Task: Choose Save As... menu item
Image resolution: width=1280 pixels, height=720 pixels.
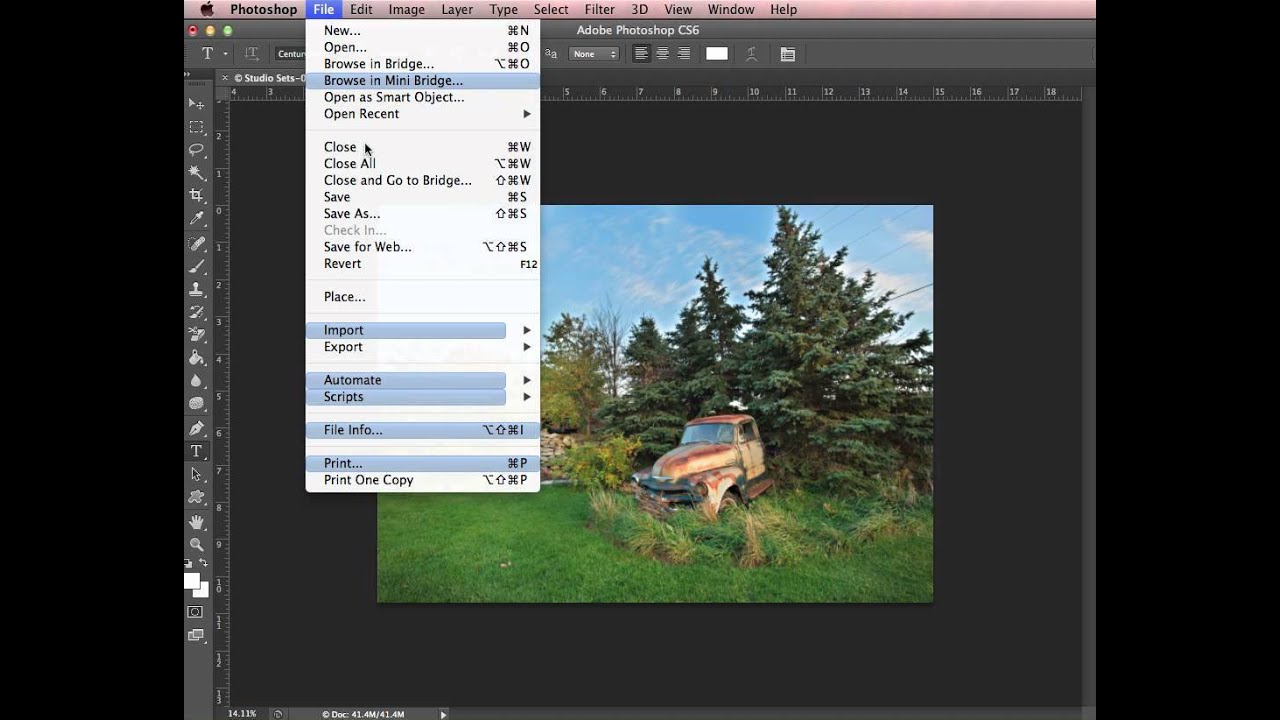Action: [x=422, y=214]
